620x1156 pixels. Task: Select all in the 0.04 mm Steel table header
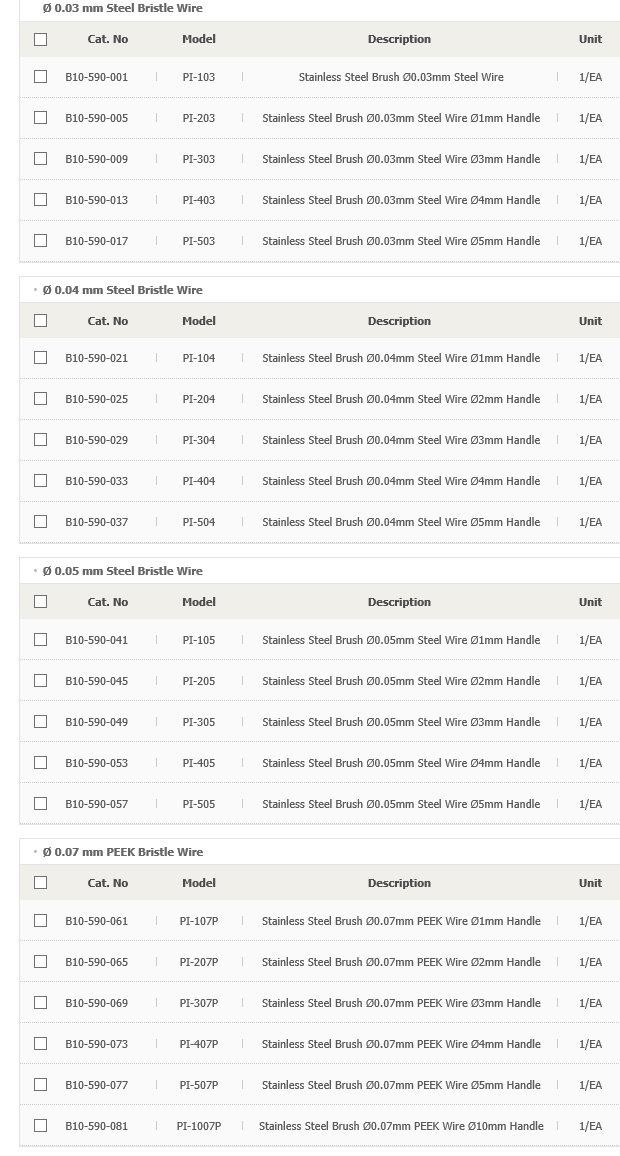(x=41, y=321)
